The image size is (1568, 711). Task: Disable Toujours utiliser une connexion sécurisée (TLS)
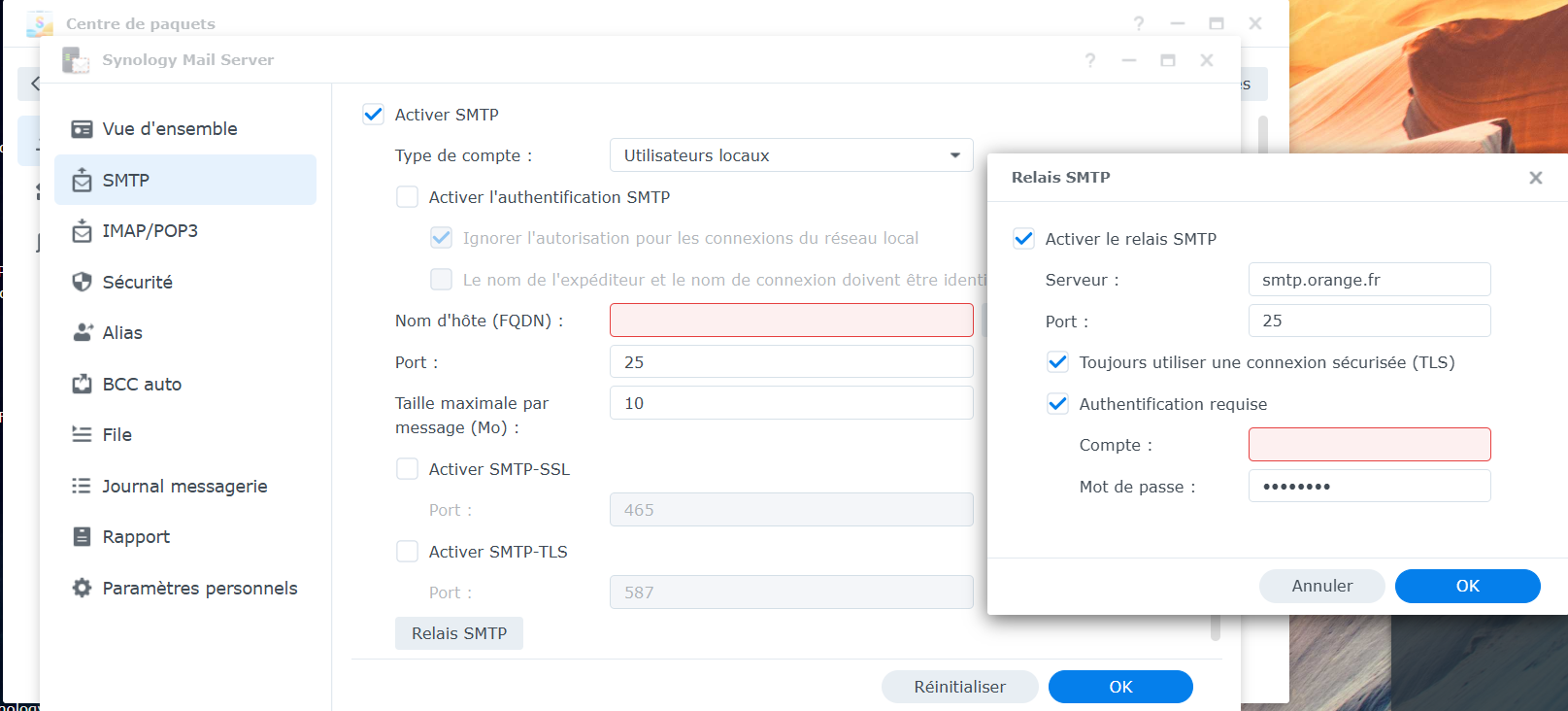(1058, 362)
